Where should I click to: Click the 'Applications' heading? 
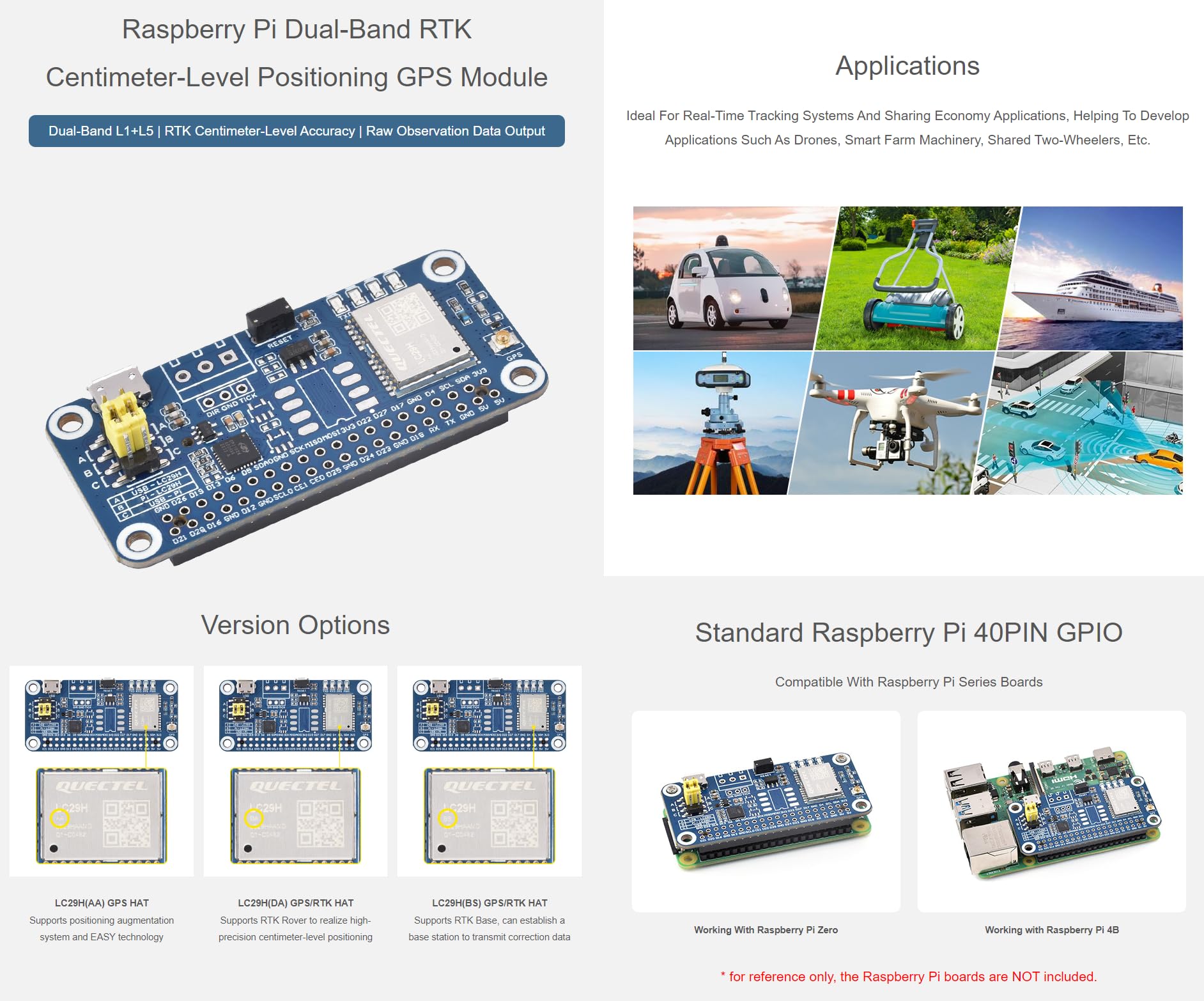tap(907, 66)
